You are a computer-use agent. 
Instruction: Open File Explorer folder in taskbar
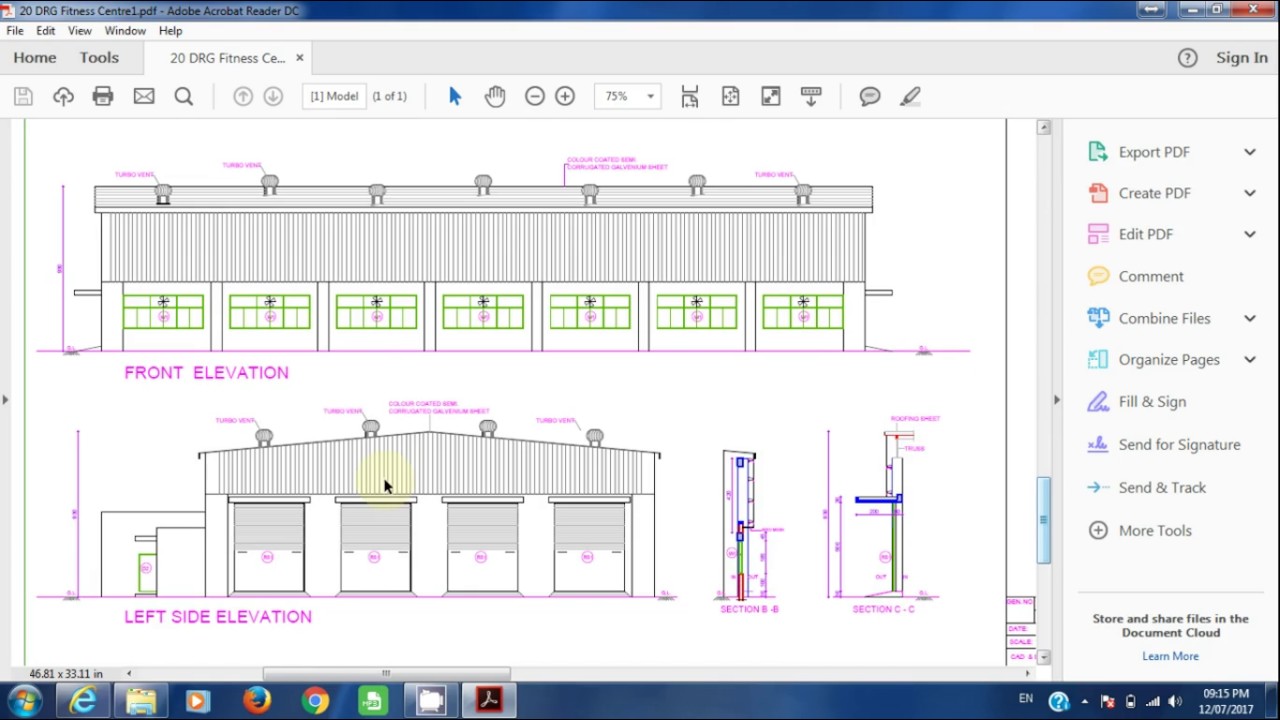point(141,701)
